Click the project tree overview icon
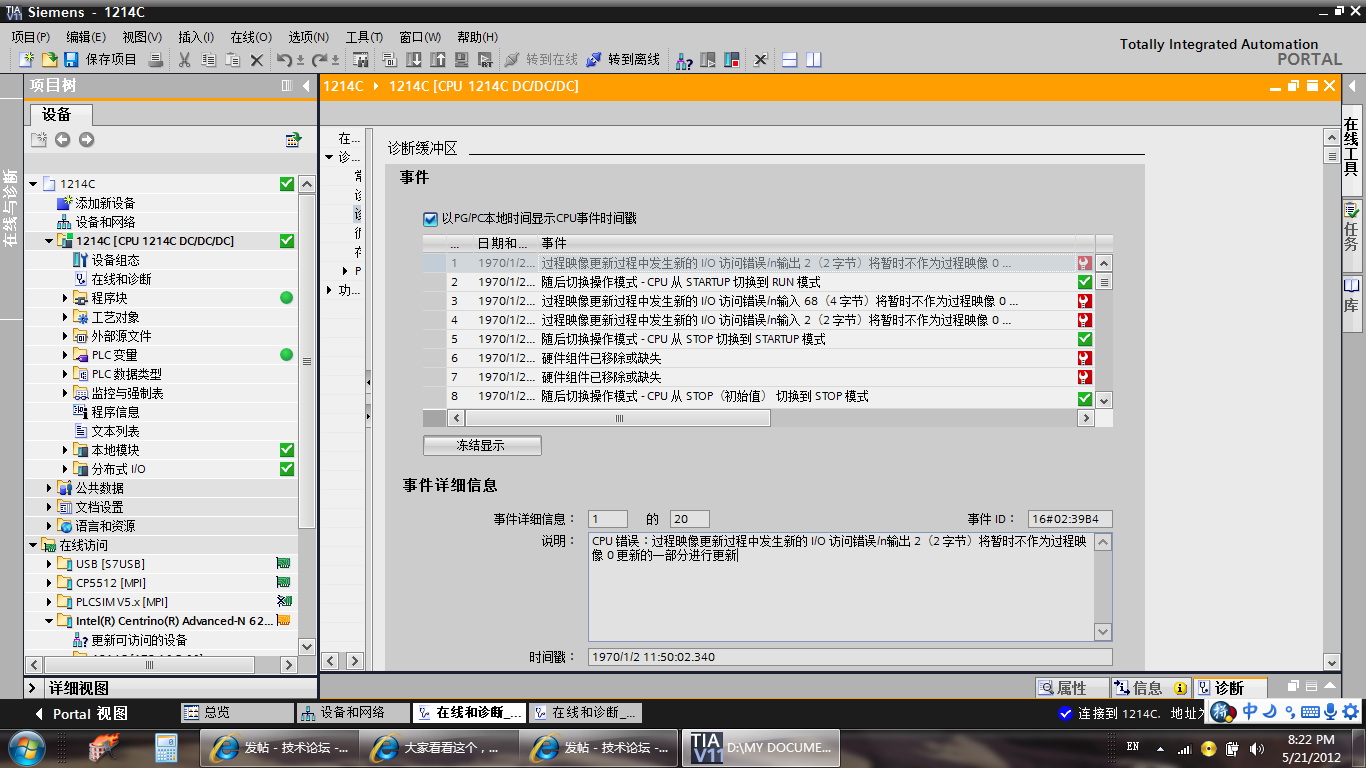Viewport: 1366px width, 768px height. point(293,140)
